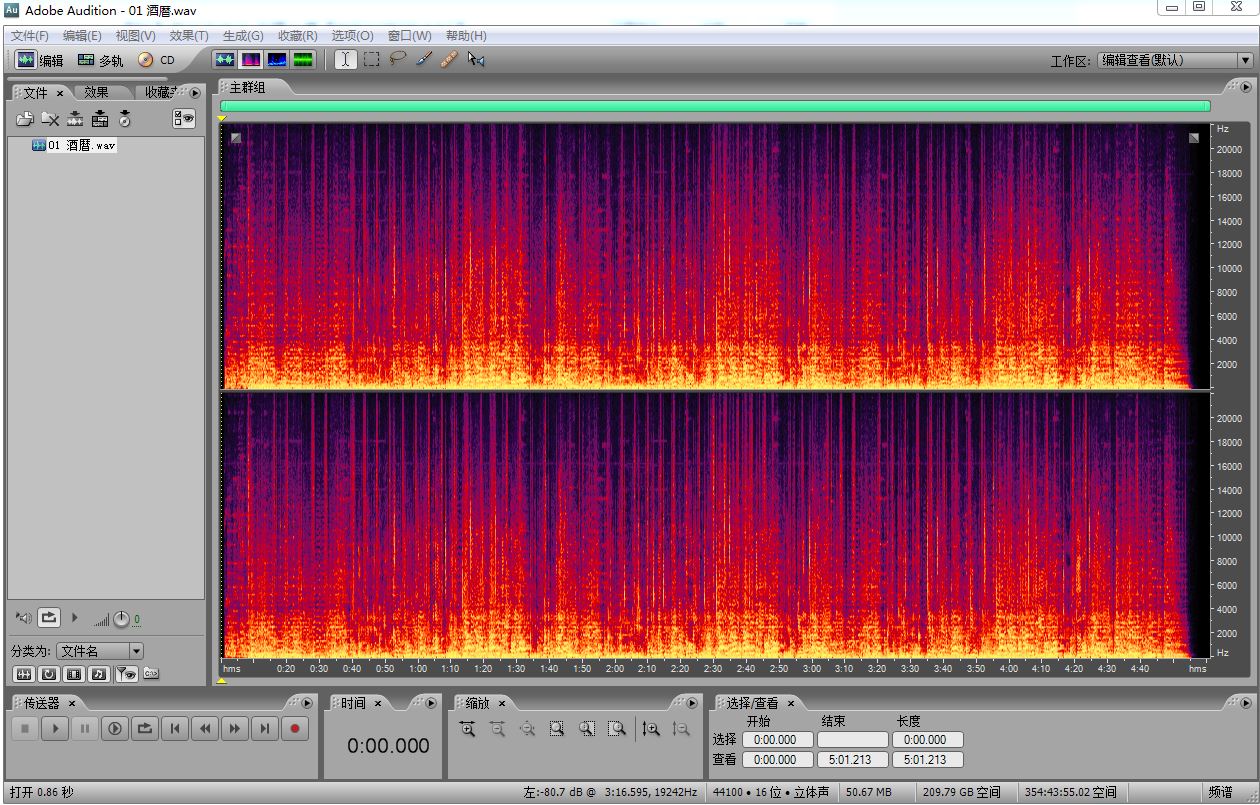Switch to the CD view
The image size is (1260, 805).
(x=156, y=60)
